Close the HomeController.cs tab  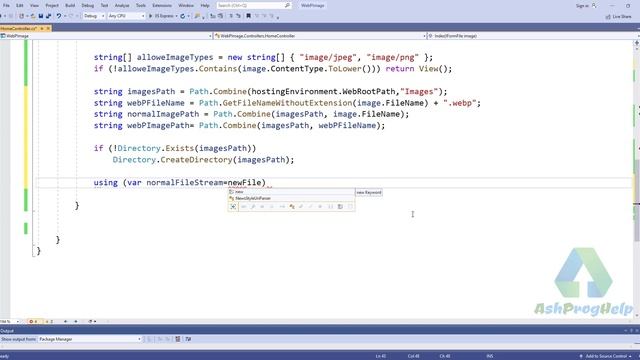point(48,28)
